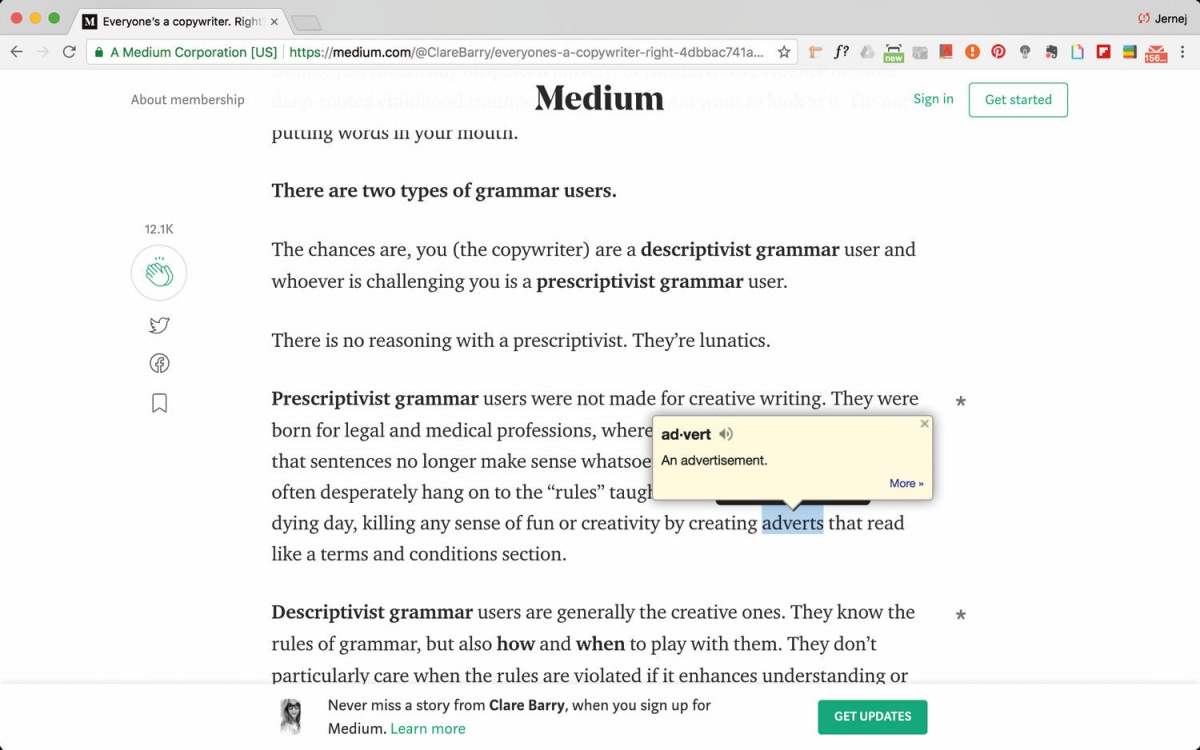View the site security lock information

98,52
